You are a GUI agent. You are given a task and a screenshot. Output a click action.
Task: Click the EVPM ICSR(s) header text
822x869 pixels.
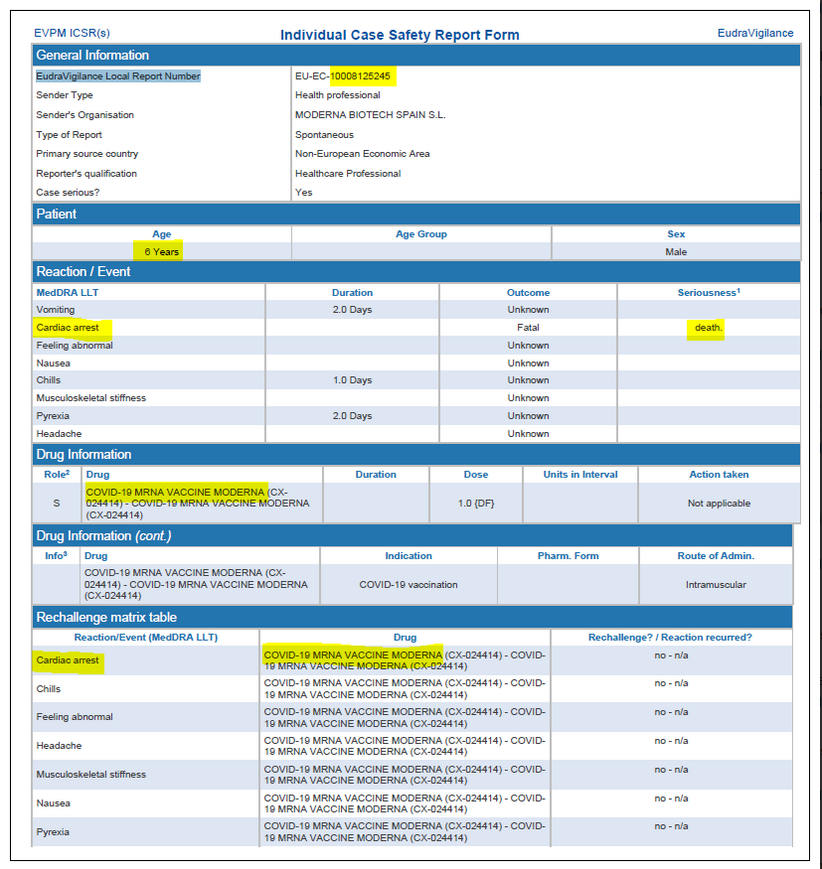click(x=72, y=33)
